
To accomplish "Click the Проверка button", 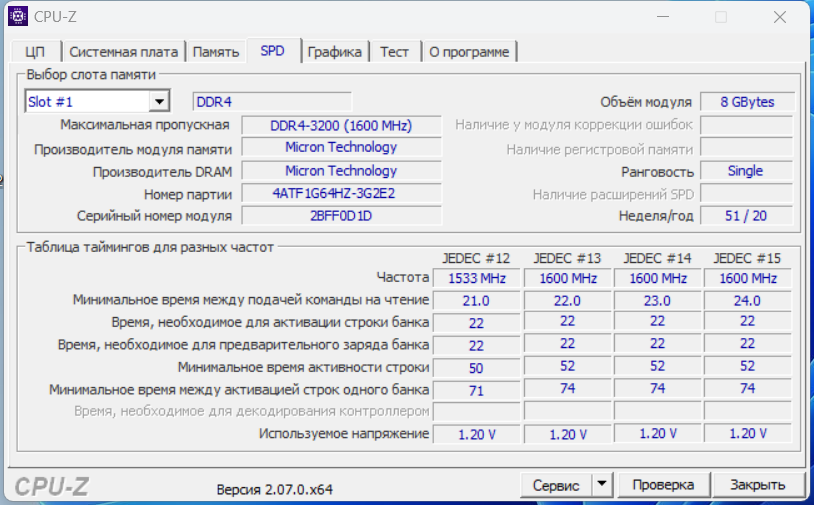I will point(663,485).
